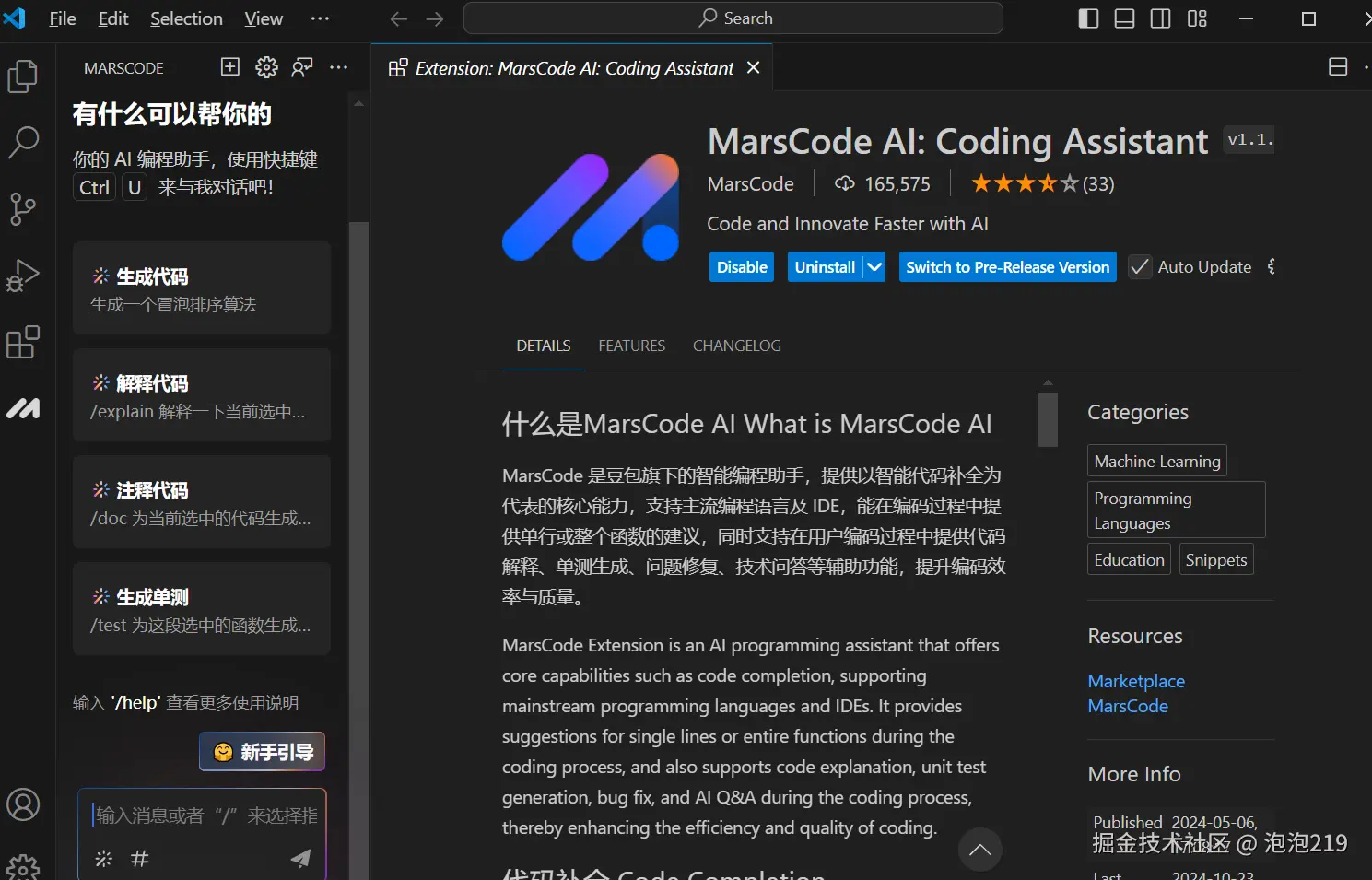The image size is (1372, 880).
Task: Open the Accounts menu icon
Action: [x=23, y=804]
